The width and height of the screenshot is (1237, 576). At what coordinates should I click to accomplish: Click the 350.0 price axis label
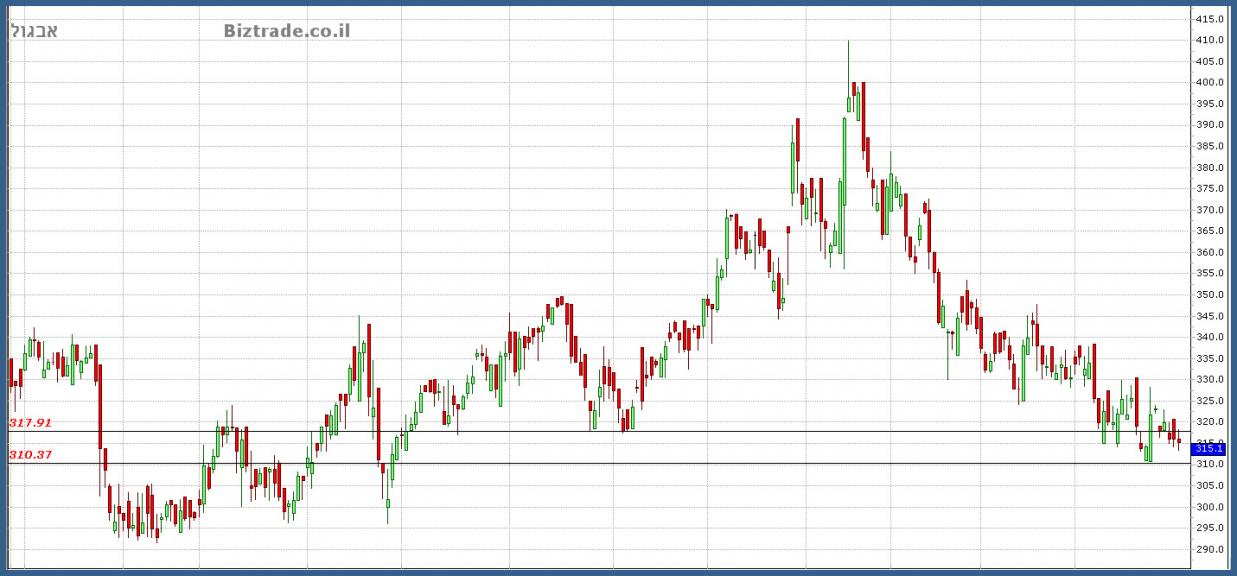click(1210, 295)
